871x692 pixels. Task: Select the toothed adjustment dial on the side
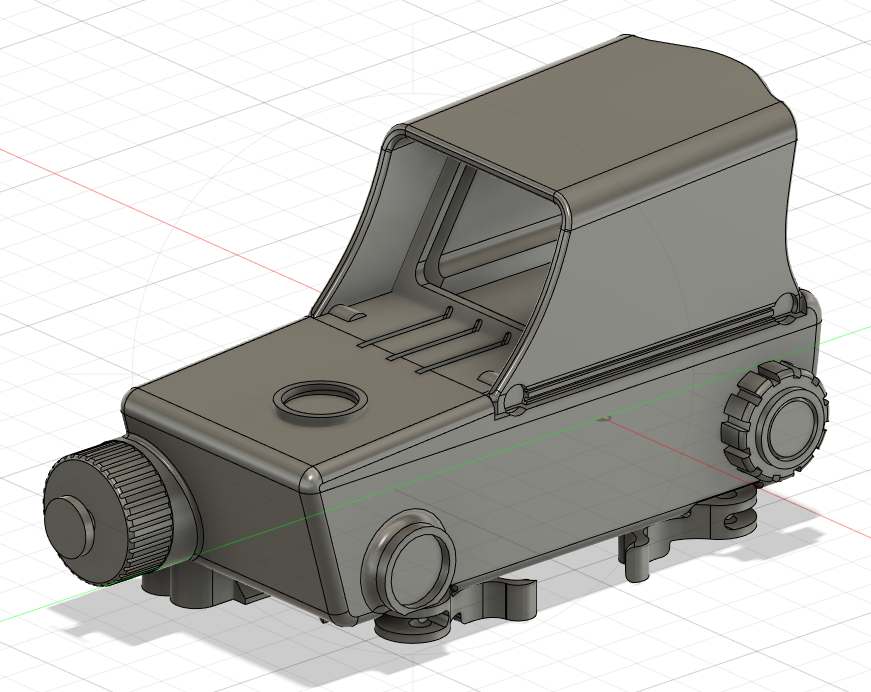point(774,420)
